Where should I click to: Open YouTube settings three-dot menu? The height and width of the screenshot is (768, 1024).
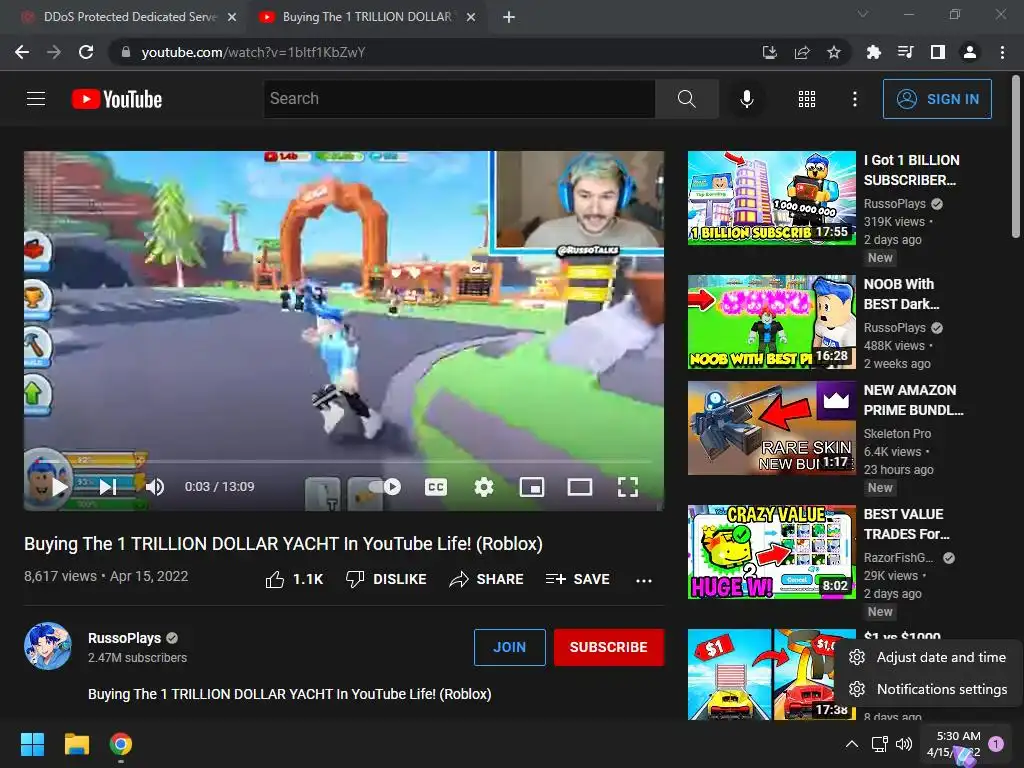pos(854,99)
